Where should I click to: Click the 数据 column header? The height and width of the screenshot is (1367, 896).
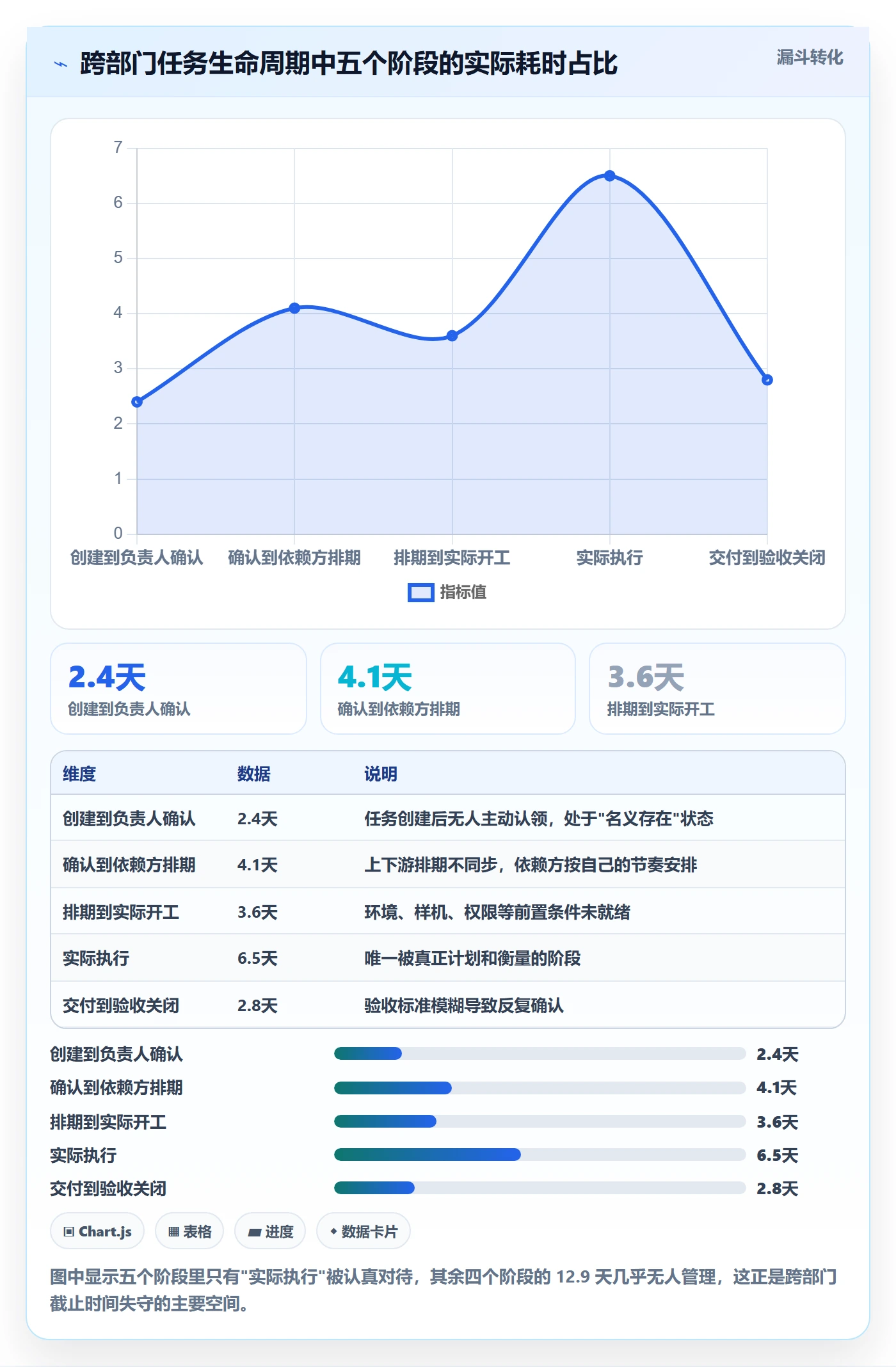254,774
